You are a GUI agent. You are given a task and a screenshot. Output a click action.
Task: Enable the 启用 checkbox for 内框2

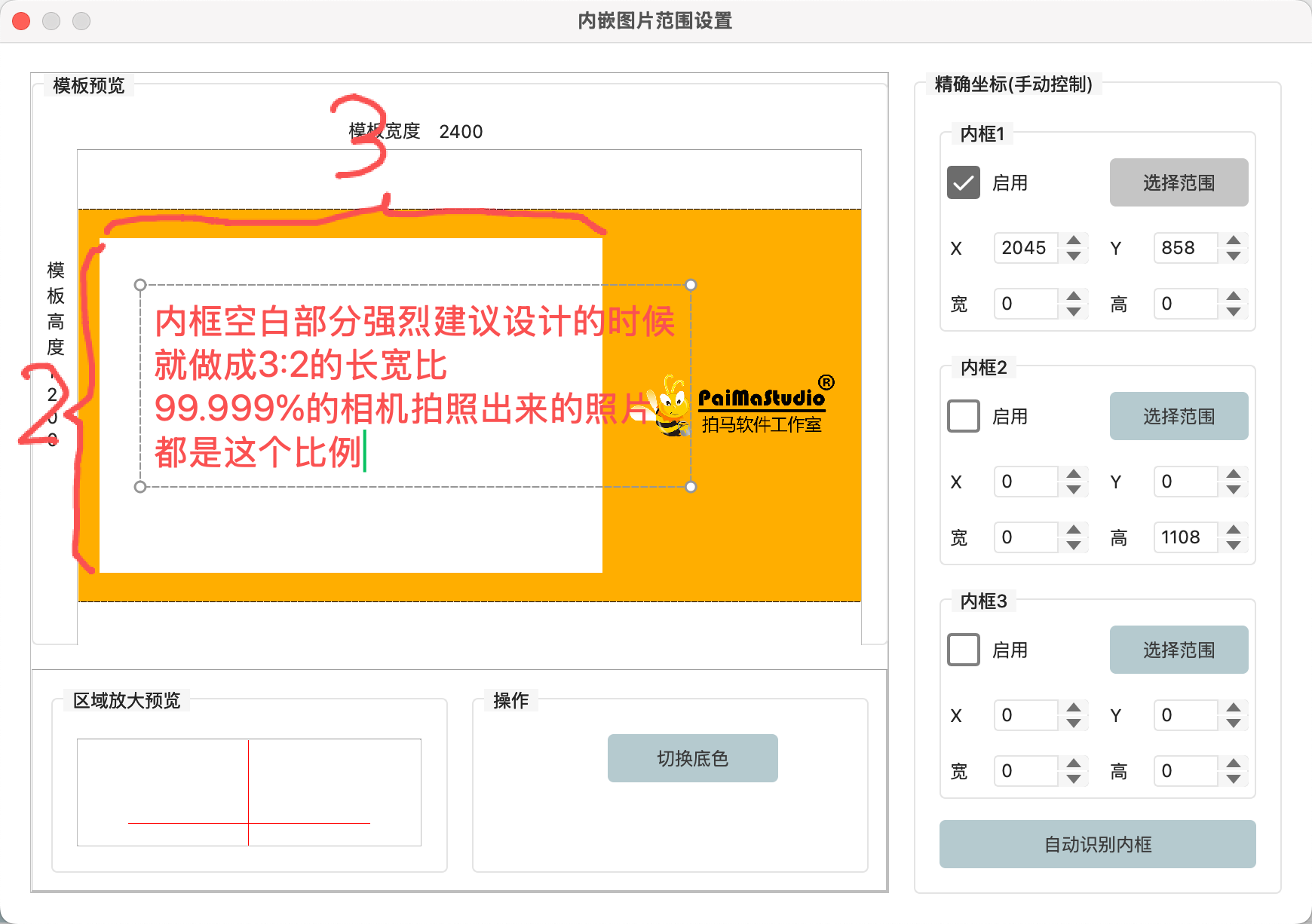(x=963, y=416)
